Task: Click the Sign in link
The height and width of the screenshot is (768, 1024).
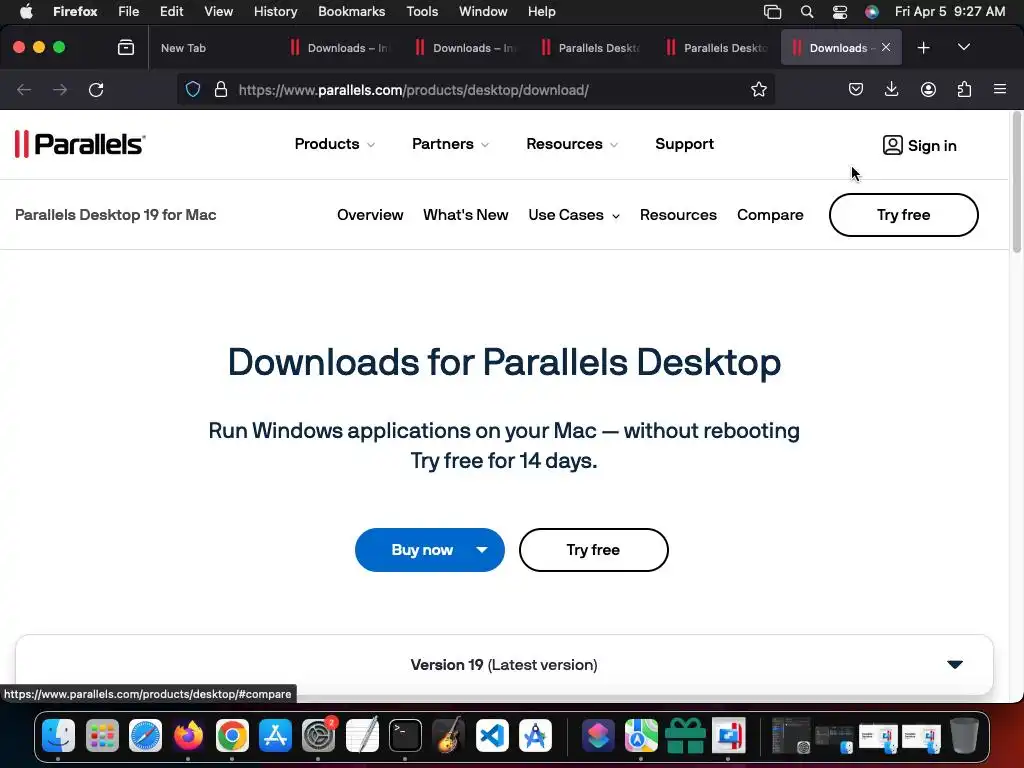Action: (932, 146)
